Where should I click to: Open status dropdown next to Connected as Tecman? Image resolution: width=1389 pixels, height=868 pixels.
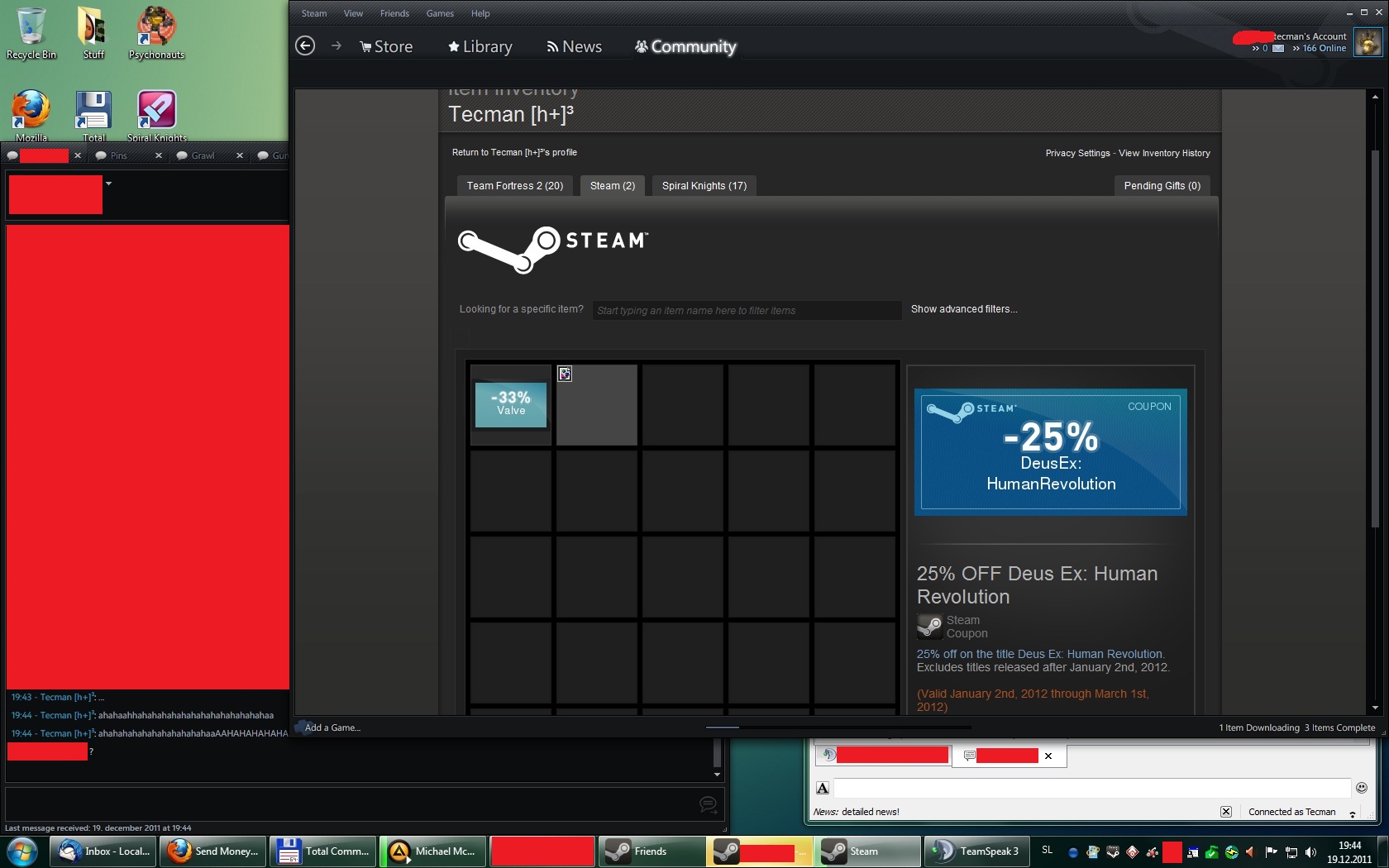coord(1353,813)
